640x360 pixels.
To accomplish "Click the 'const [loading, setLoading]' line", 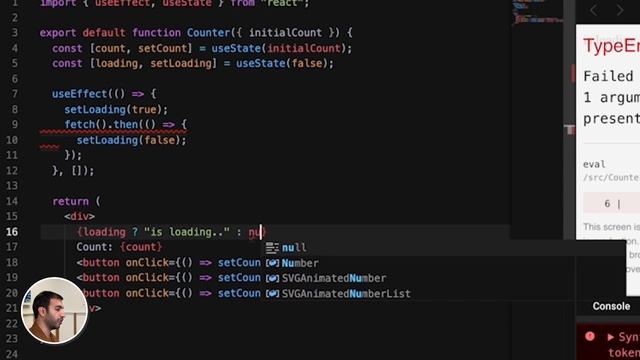I will (193, 64).
